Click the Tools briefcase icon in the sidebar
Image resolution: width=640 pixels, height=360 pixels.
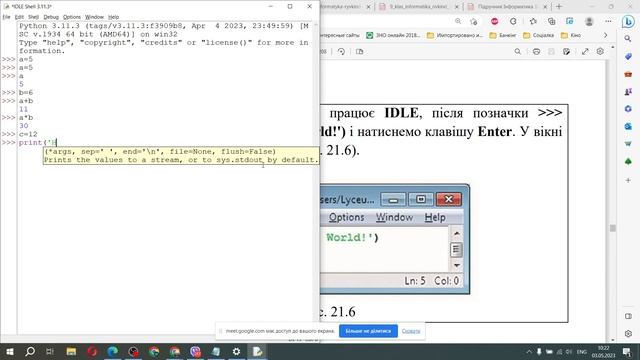pos(628,74)
